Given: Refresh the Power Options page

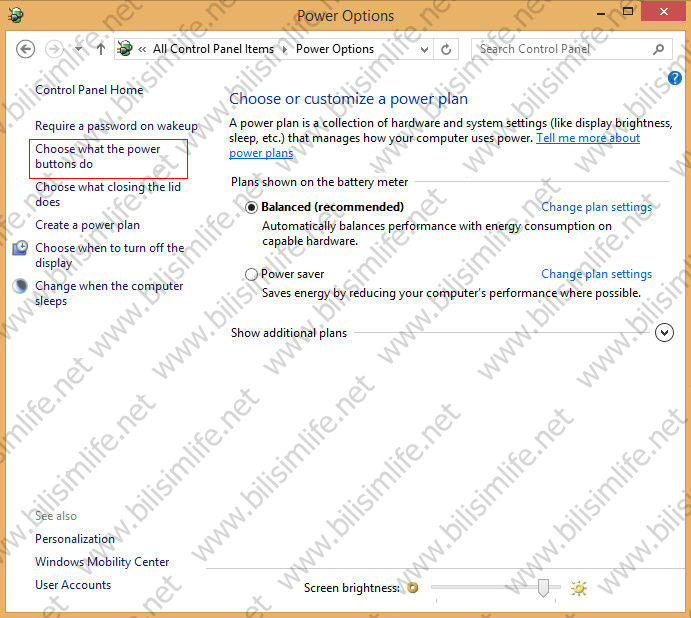Looking at the screenshot, I should click(x=446, y=49).
